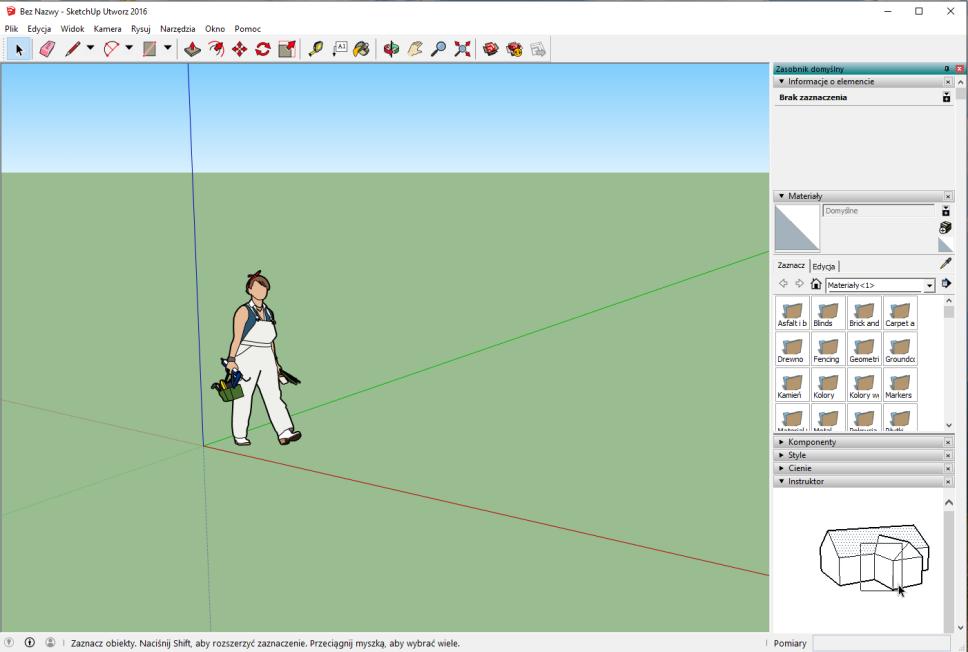Select the Rotate tool
The image size is (968, 652).
pyautogui.click(x=263, y=49)
